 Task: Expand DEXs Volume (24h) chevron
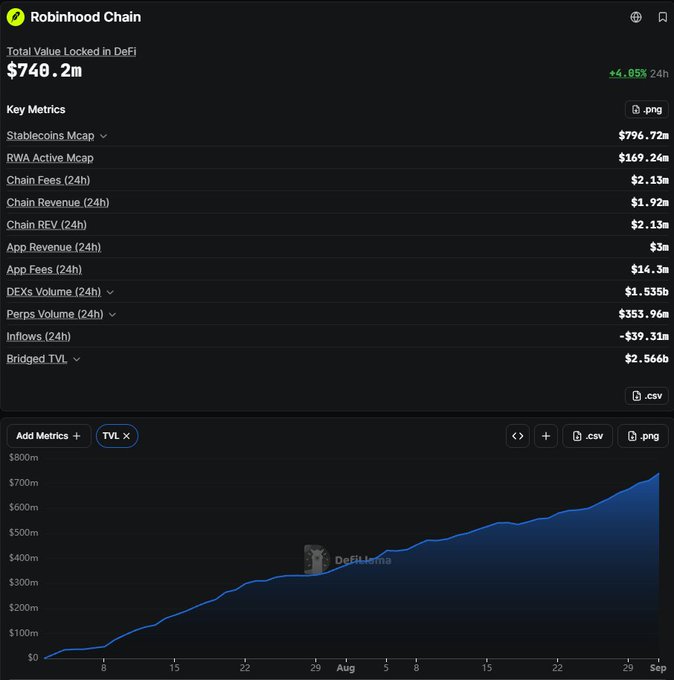pyautogui.click(x=110, y=292)
